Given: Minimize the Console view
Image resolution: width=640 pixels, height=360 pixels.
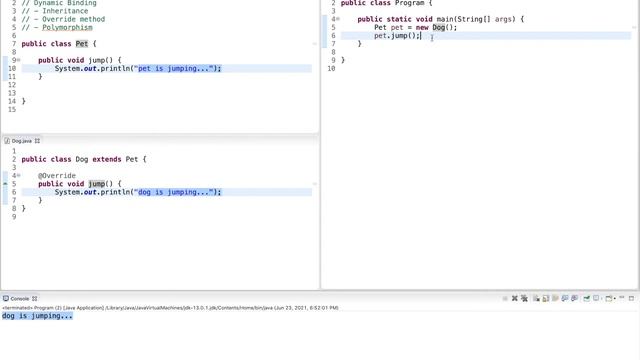Looking at the screenshot, I should click(622, 298).
